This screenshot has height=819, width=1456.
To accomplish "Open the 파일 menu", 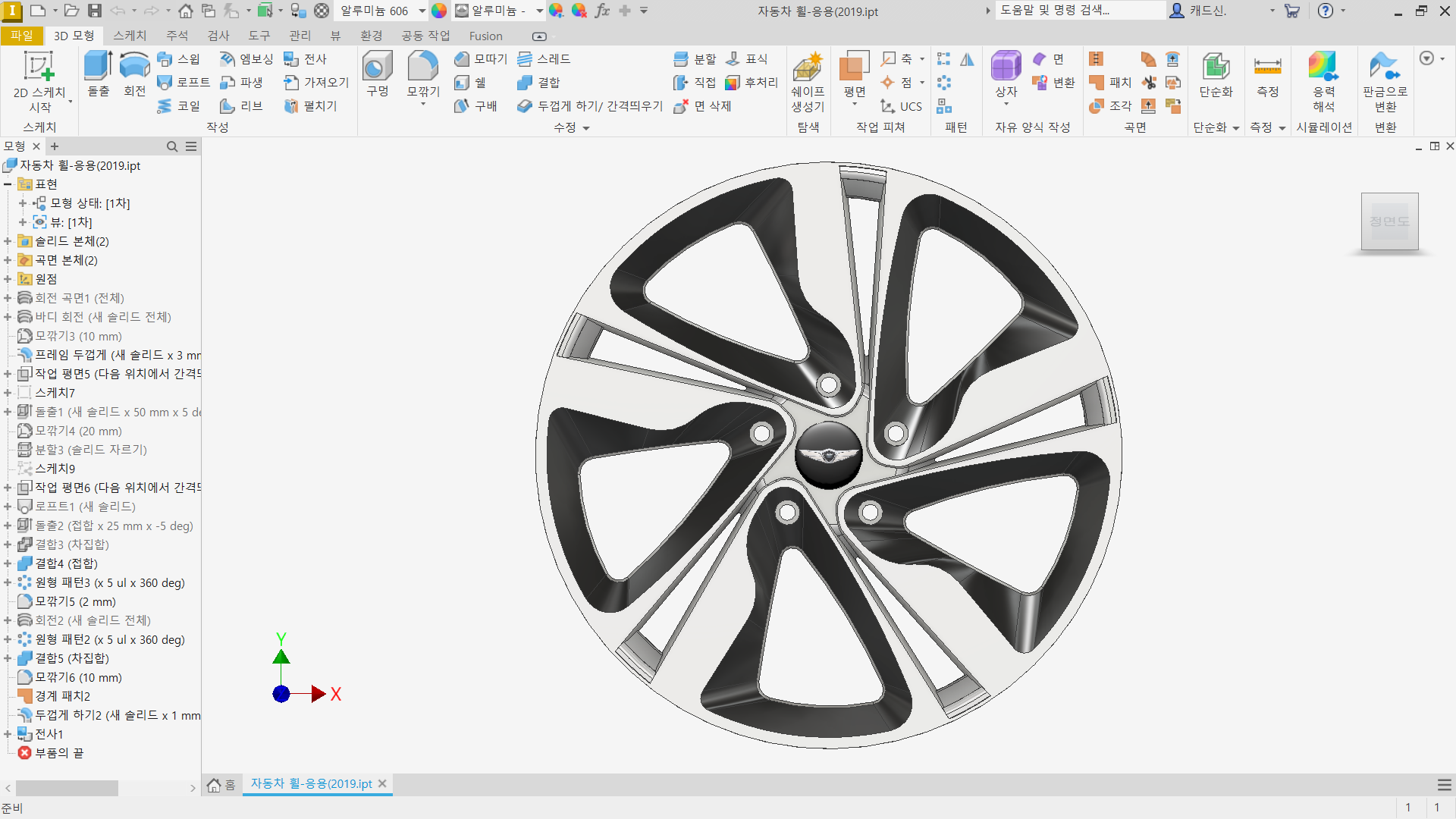I will pos(22,36).
